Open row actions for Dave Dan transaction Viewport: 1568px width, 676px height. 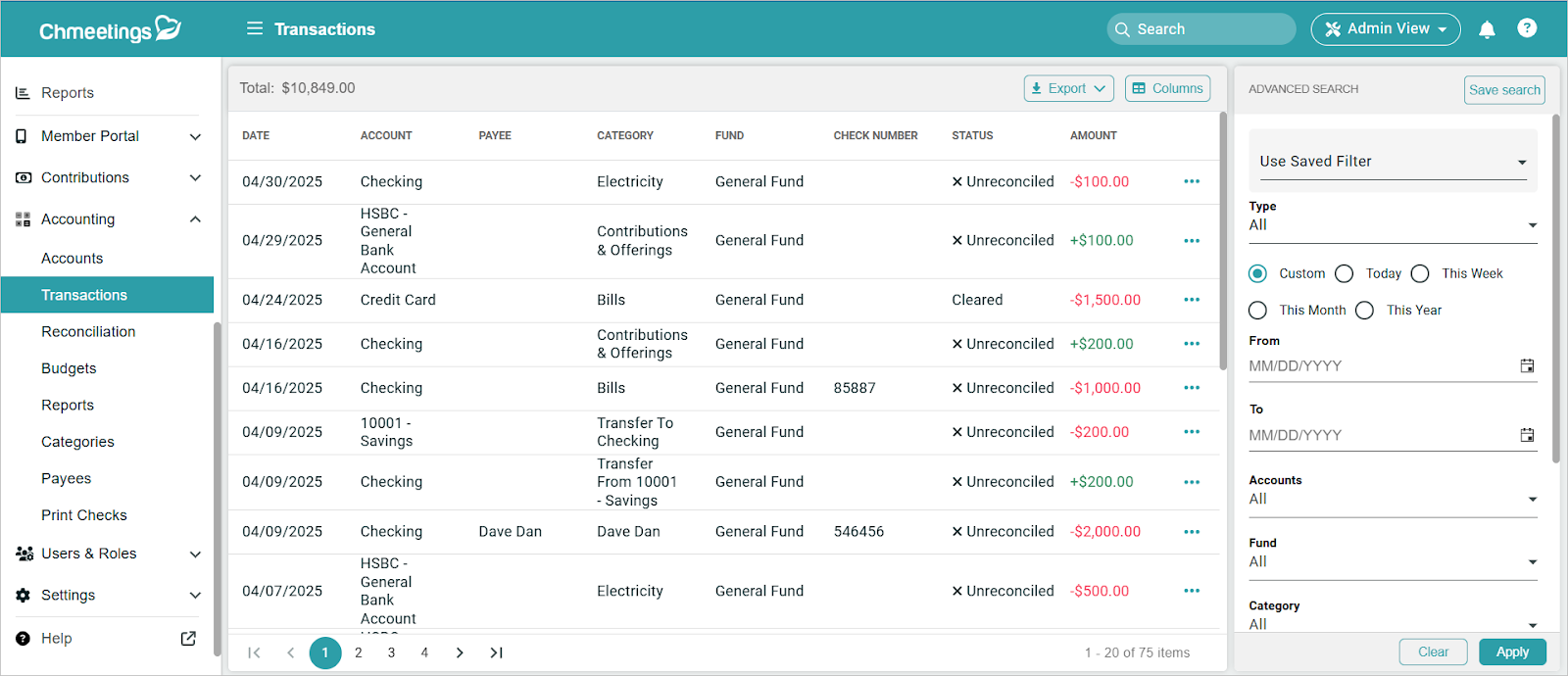pos(1192,532)
